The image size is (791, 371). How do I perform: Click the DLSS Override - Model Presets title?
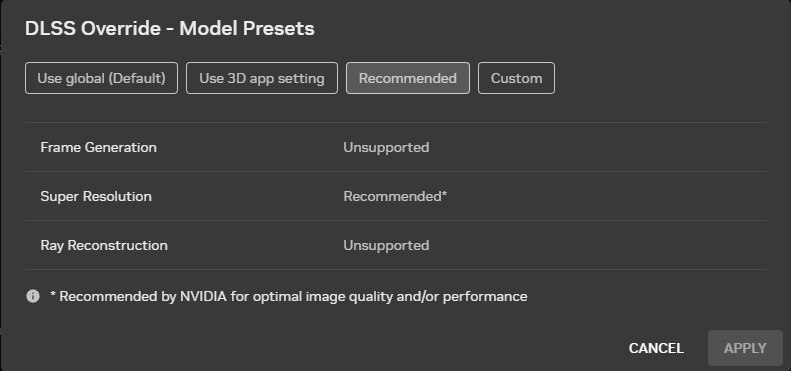[x=170, y=29]
